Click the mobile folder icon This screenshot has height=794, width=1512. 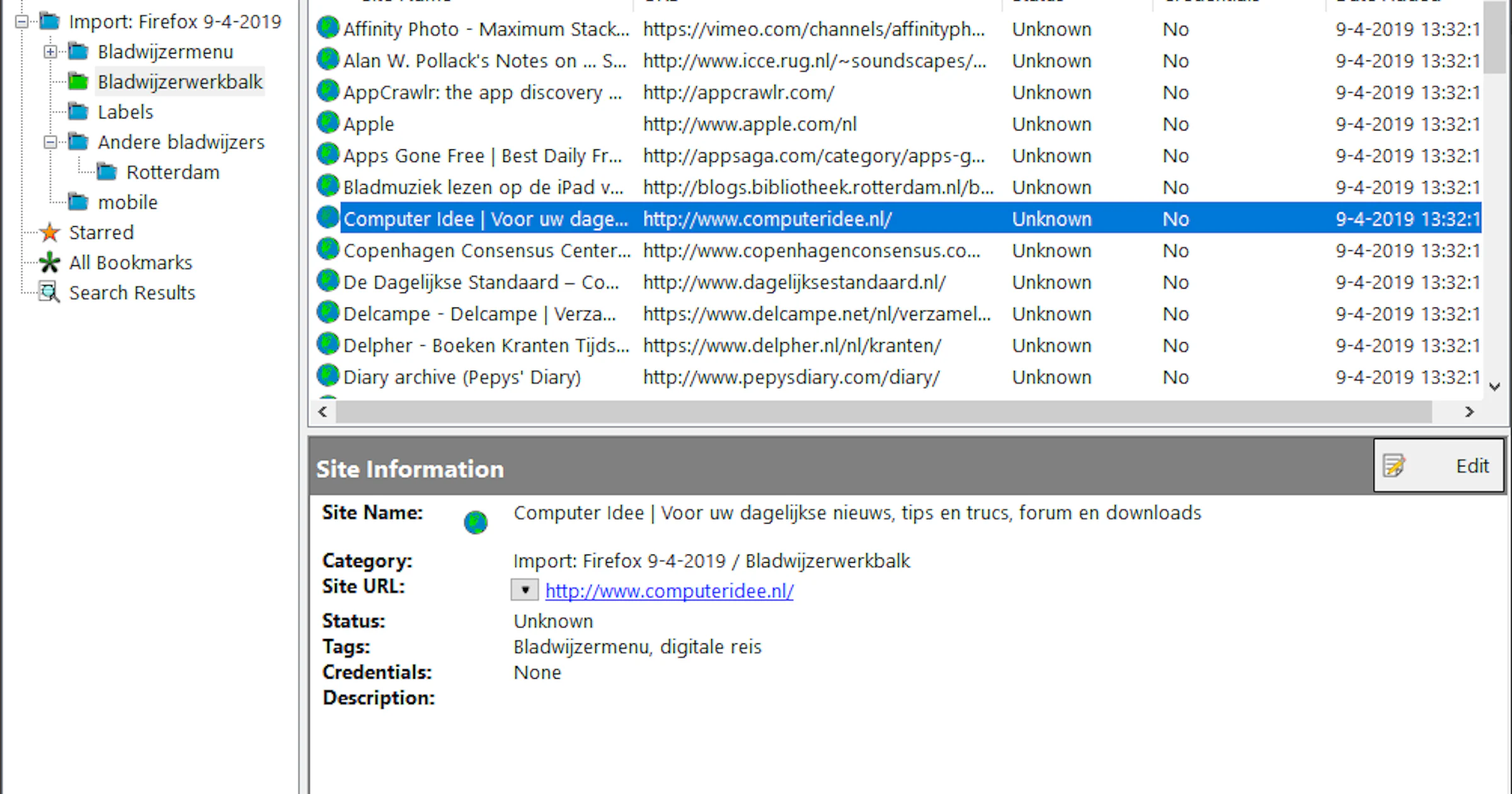(x=78, y=202)
